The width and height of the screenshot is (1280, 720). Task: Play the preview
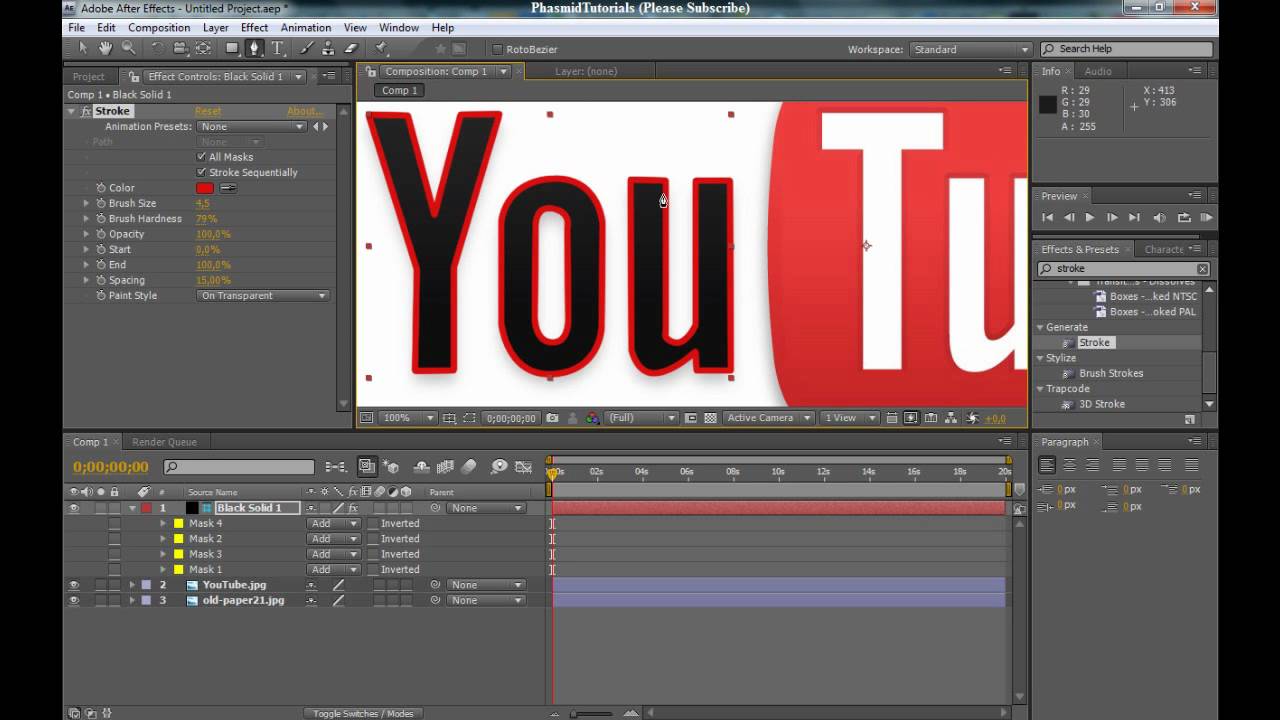(x=1090, y=217)
